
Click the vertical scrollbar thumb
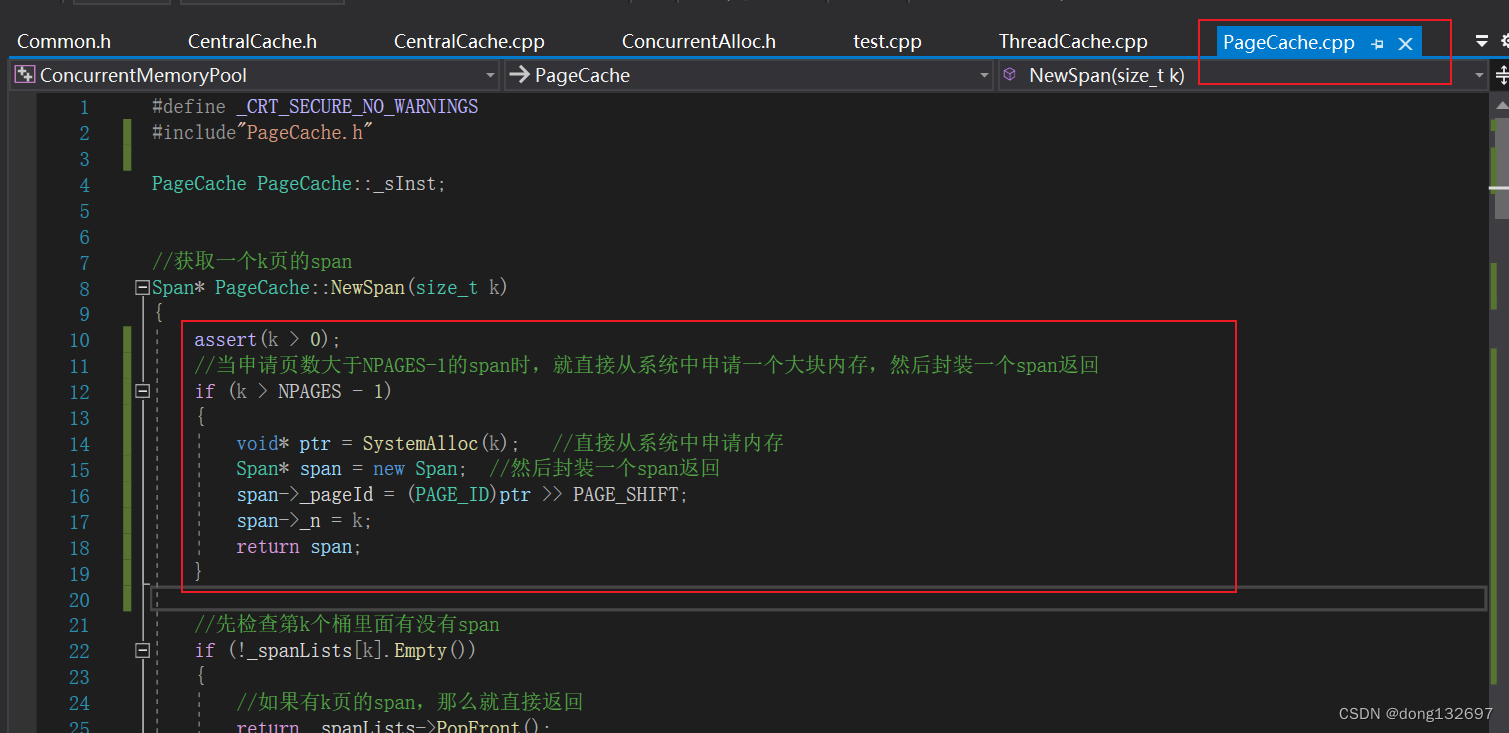point(1501,168)
